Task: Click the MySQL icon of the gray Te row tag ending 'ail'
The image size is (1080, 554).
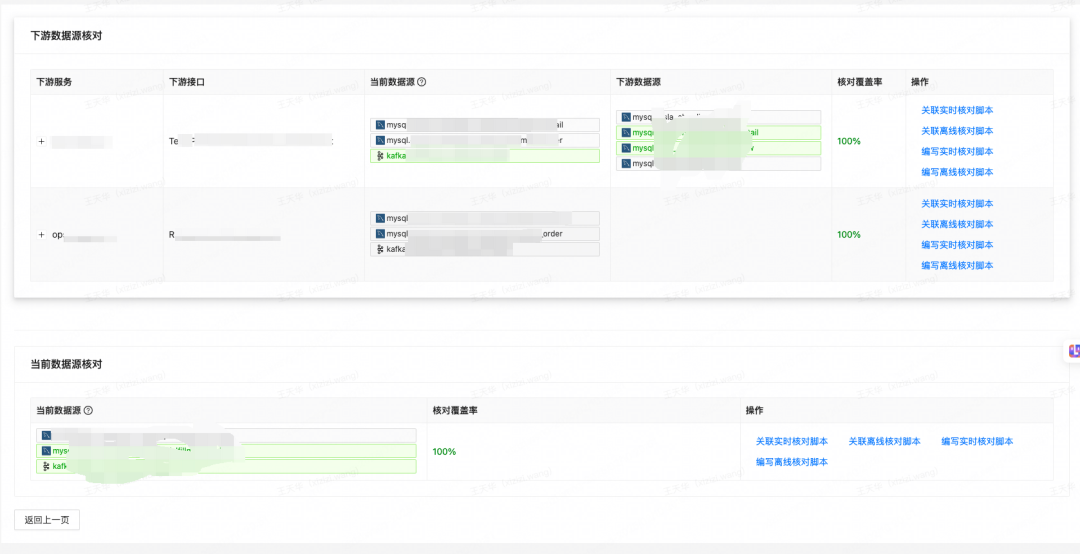Action: 380,125
